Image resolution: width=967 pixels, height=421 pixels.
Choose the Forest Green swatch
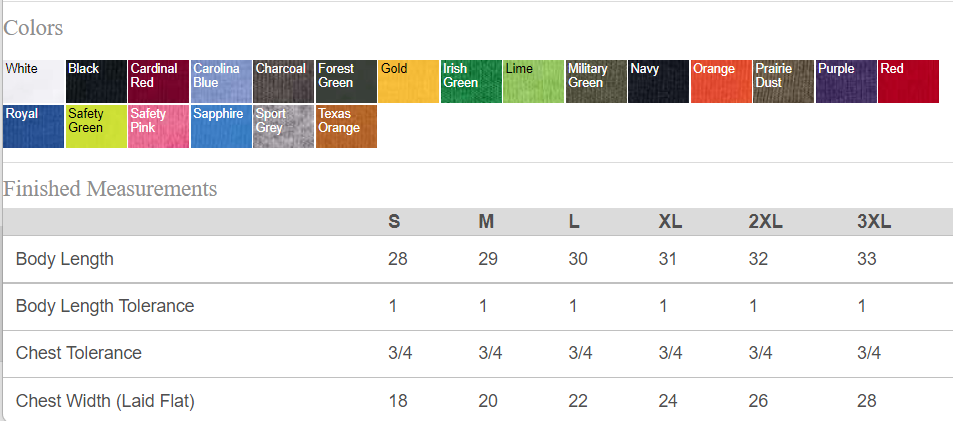[346, 81]
